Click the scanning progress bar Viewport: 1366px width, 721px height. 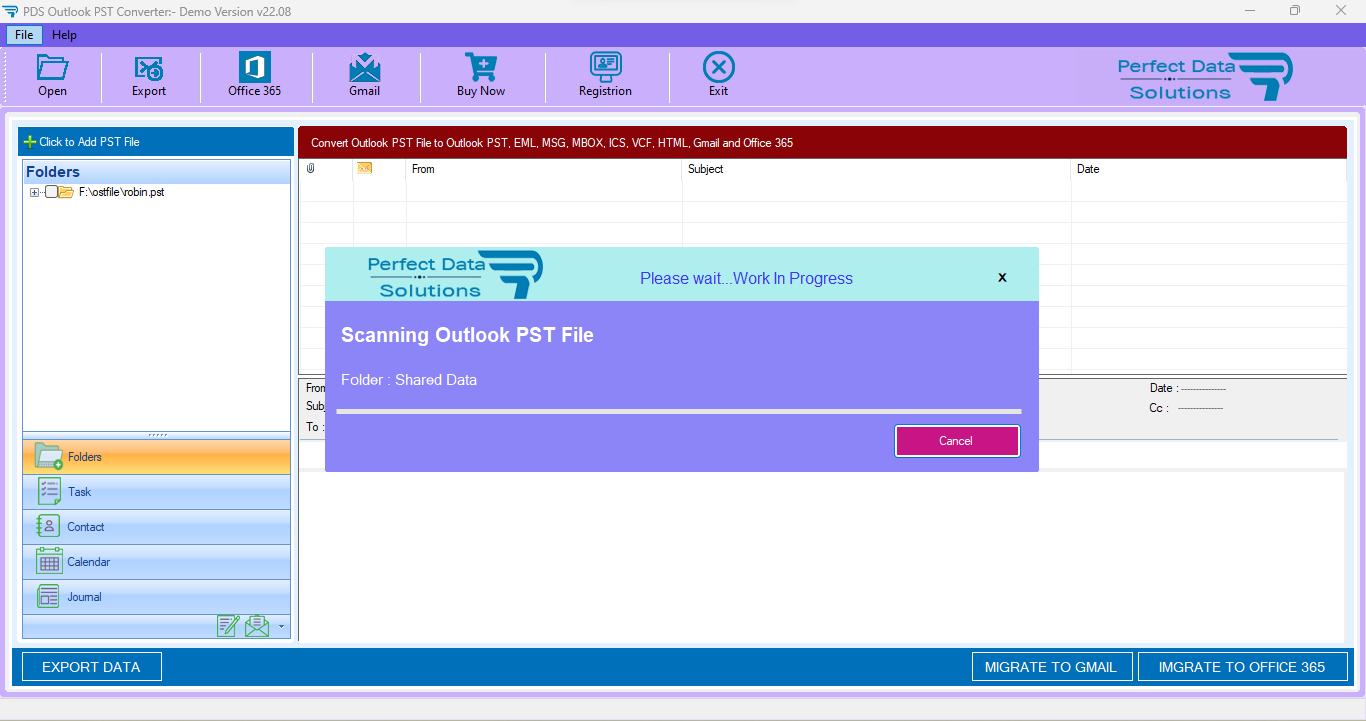pyautogui.click(x=679, y=411)
